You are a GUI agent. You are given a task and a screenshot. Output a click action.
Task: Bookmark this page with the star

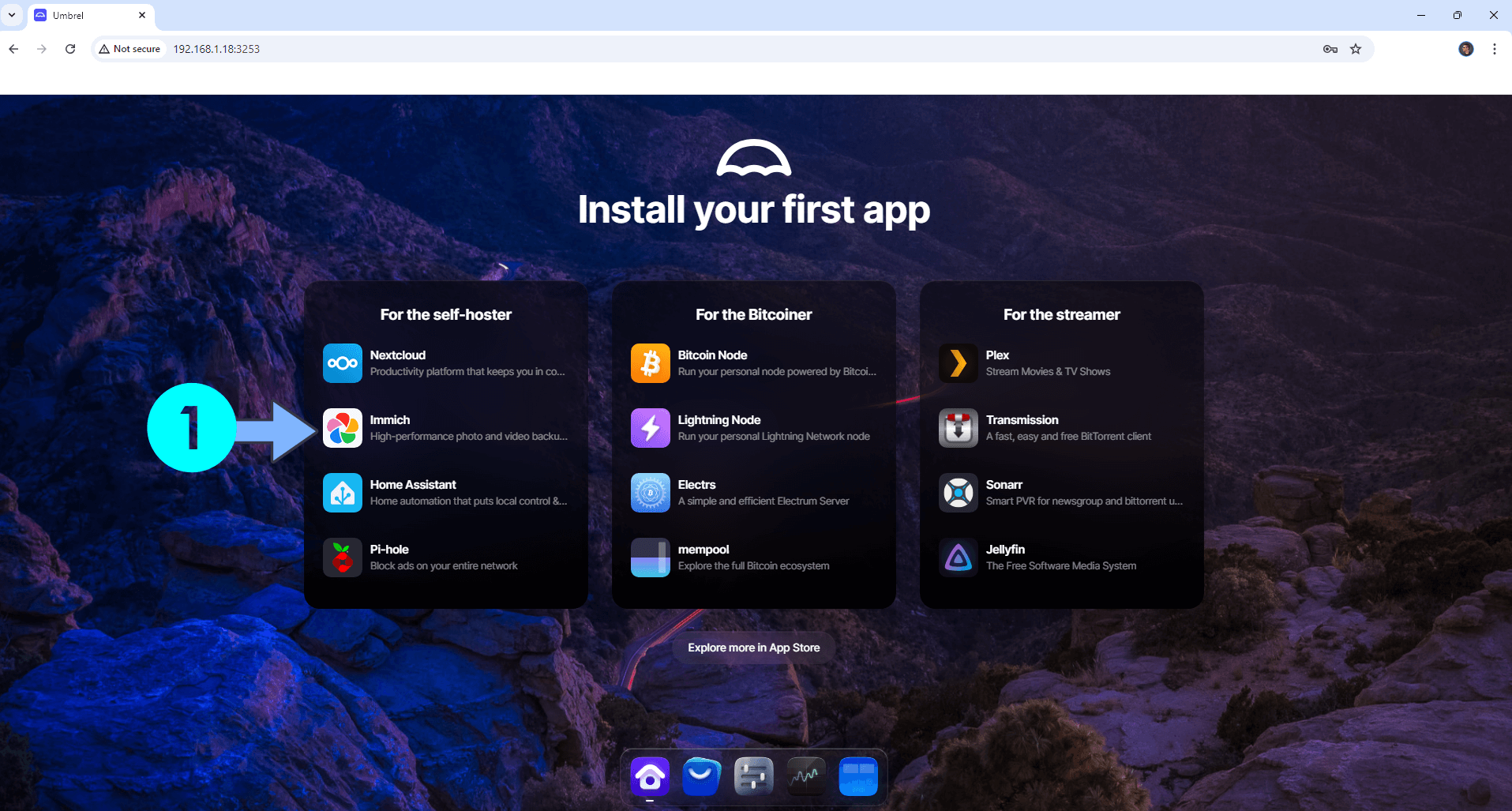[1356, 49]
